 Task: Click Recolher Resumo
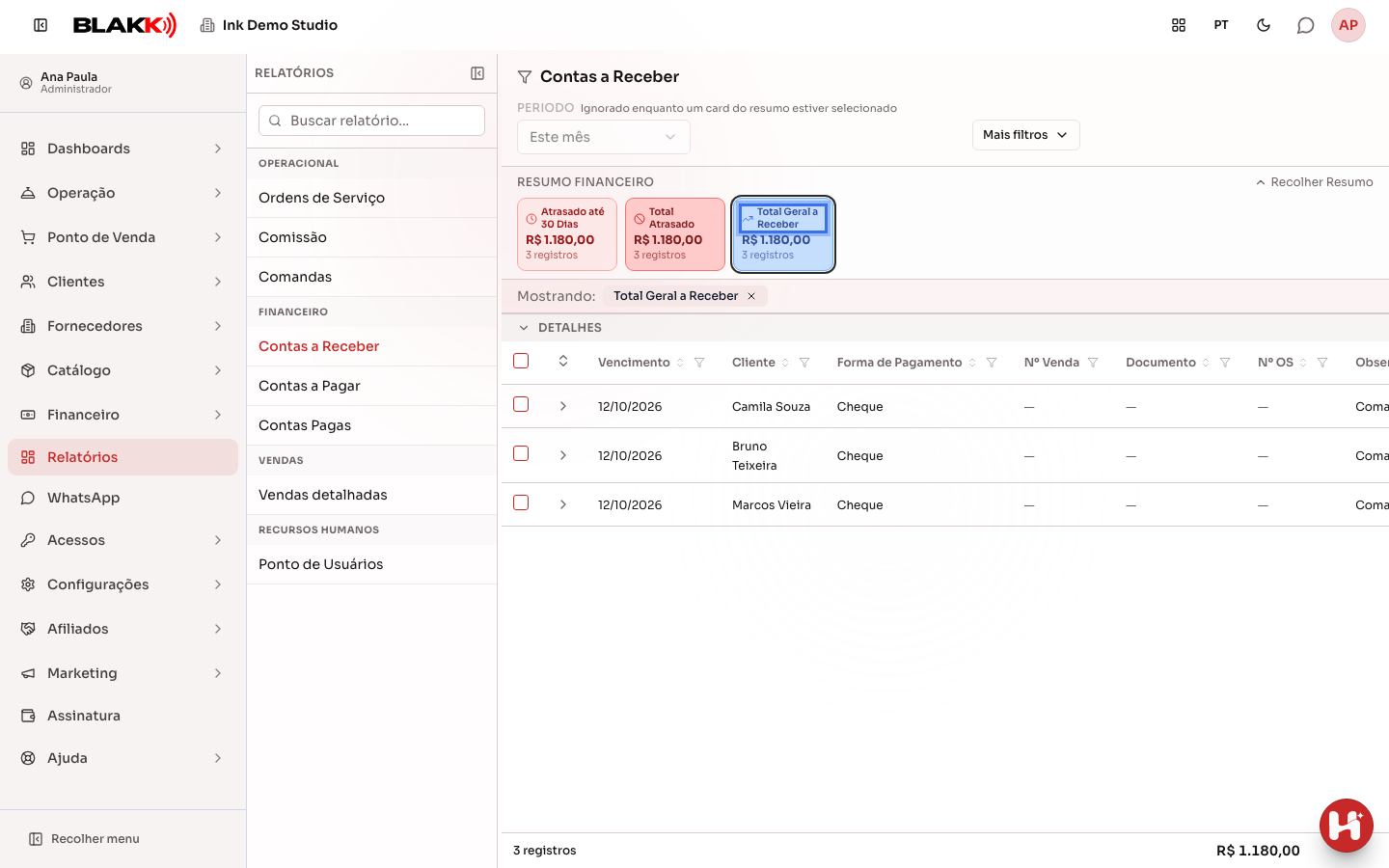click(1314, 182)
